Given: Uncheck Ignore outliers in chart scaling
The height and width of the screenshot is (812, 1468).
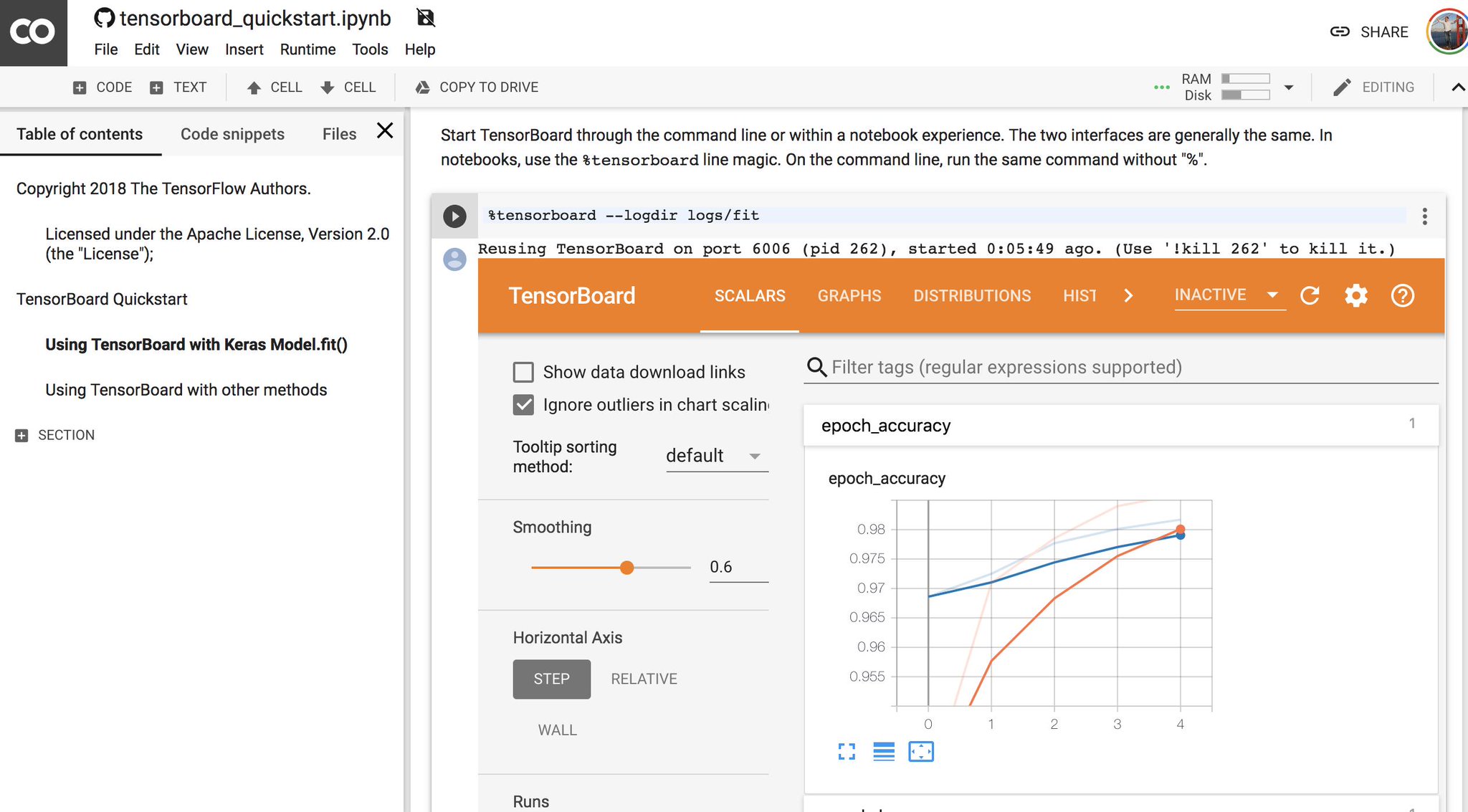Looking at the screenshot, I should coord(523,405).
